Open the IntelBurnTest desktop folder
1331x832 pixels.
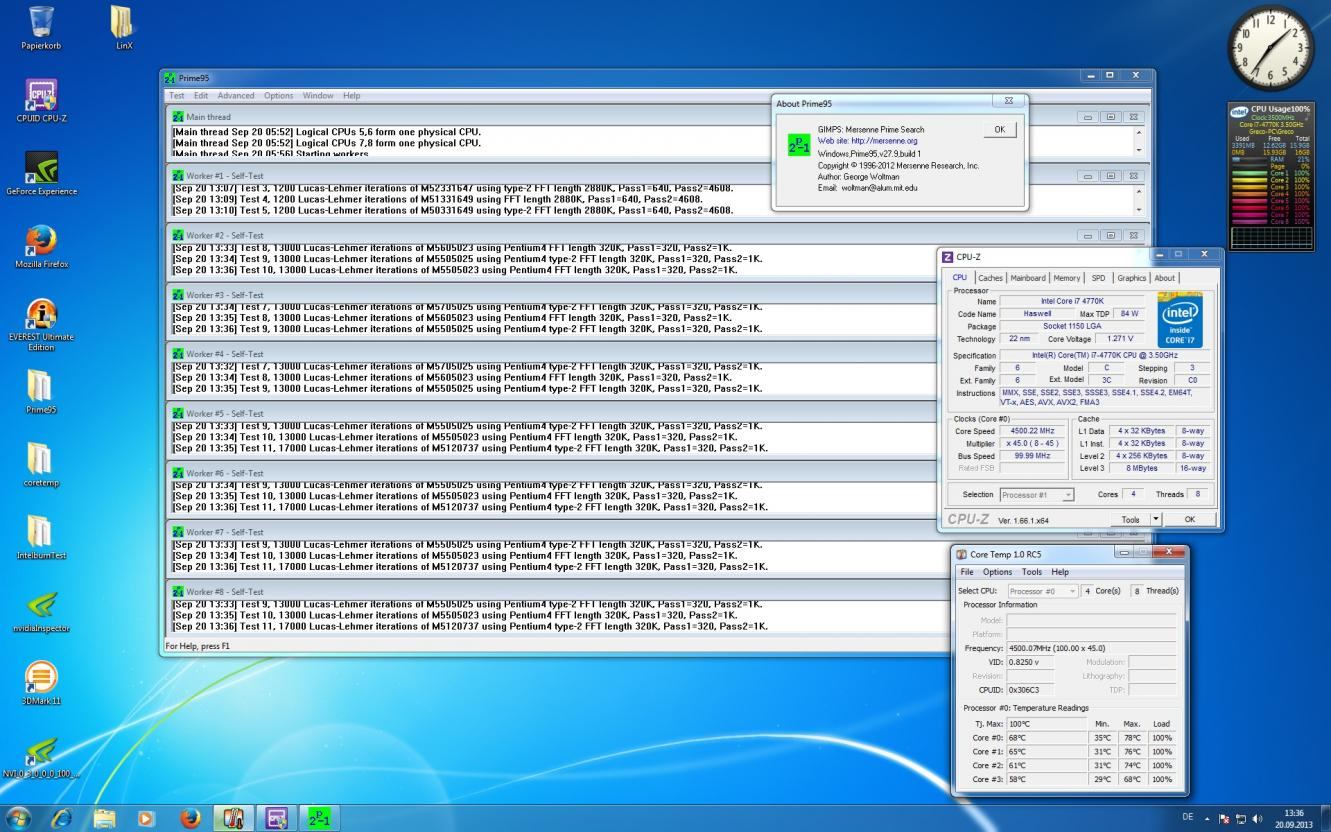[40, 534]
